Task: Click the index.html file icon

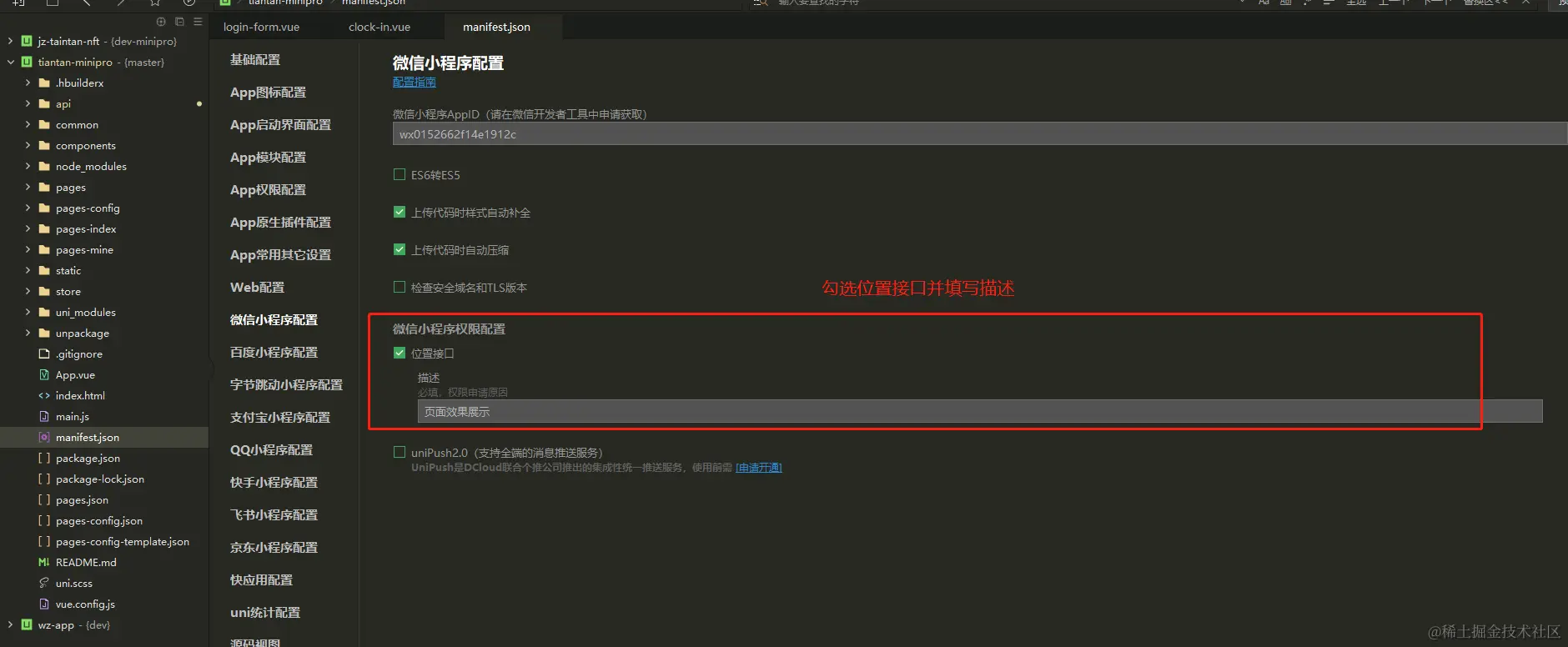Action: 44,395
